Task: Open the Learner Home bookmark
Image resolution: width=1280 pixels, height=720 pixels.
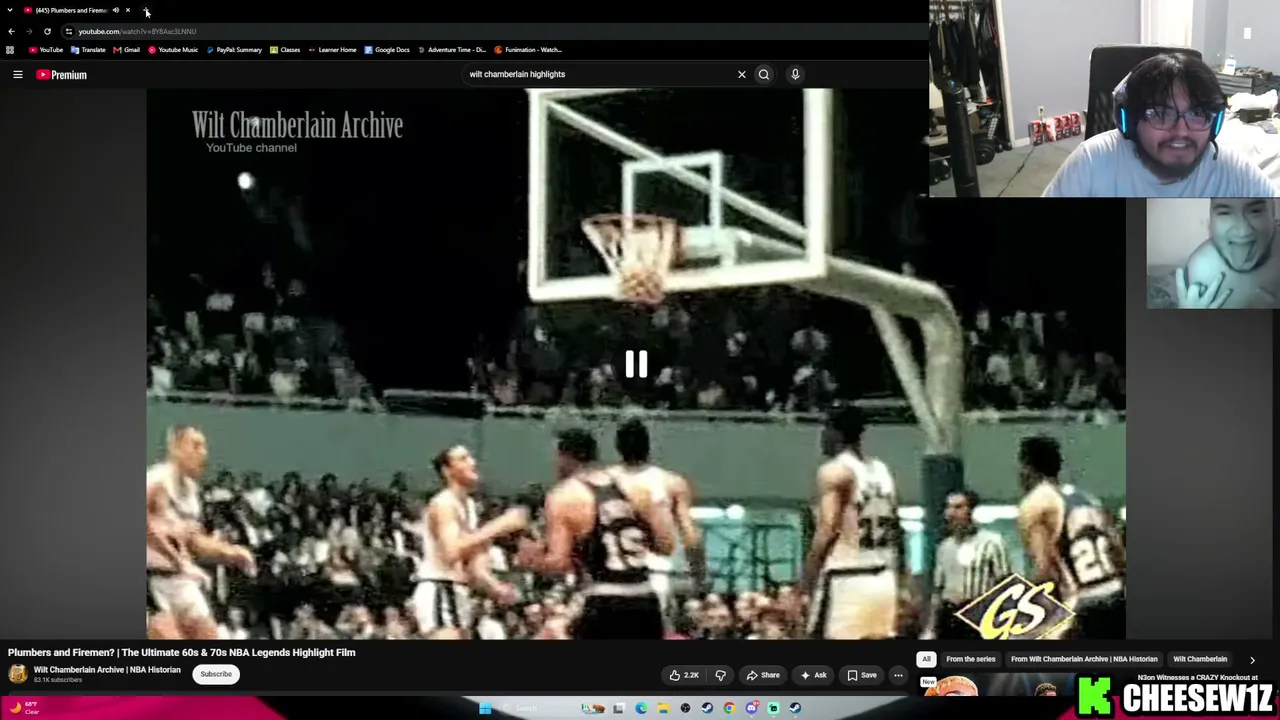Action: tap(332, 50)
